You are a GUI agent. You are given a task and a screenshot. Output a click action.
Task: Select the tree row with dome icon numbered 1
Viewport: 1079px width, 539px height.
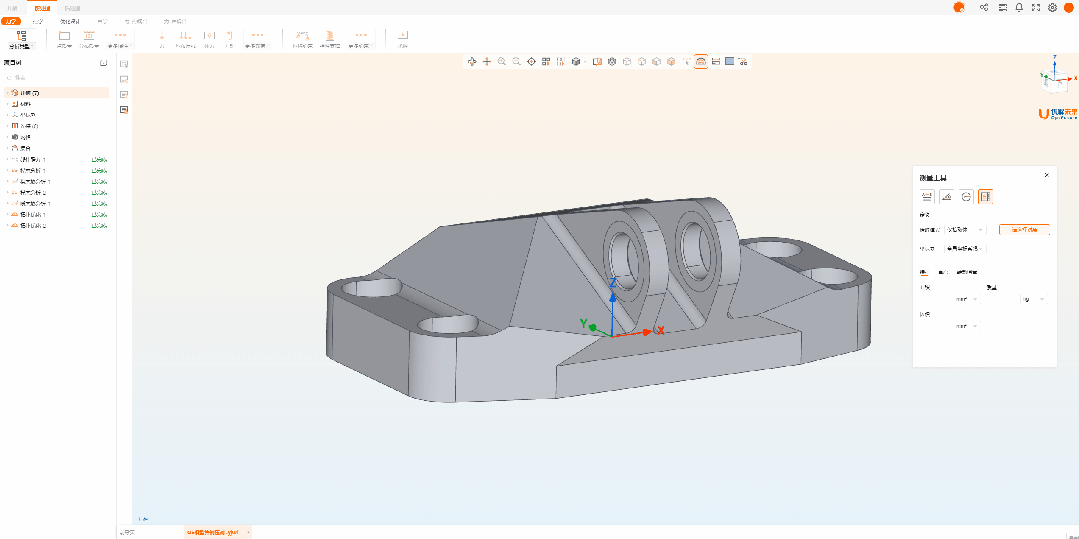[56, 215]
